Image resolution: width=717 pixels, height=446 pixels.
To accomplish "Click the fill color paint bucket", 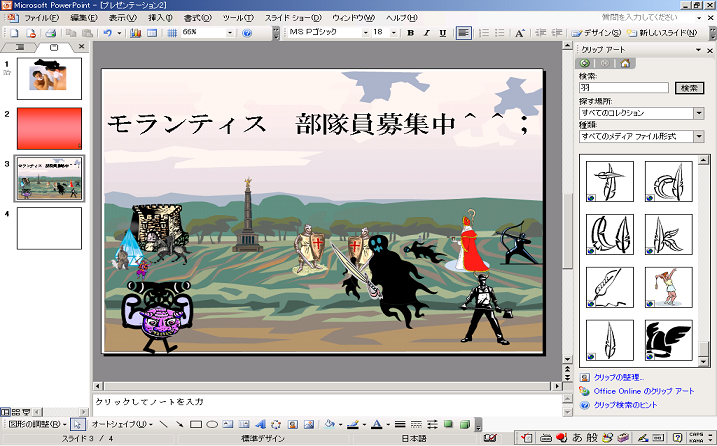I will pos(329,424).
